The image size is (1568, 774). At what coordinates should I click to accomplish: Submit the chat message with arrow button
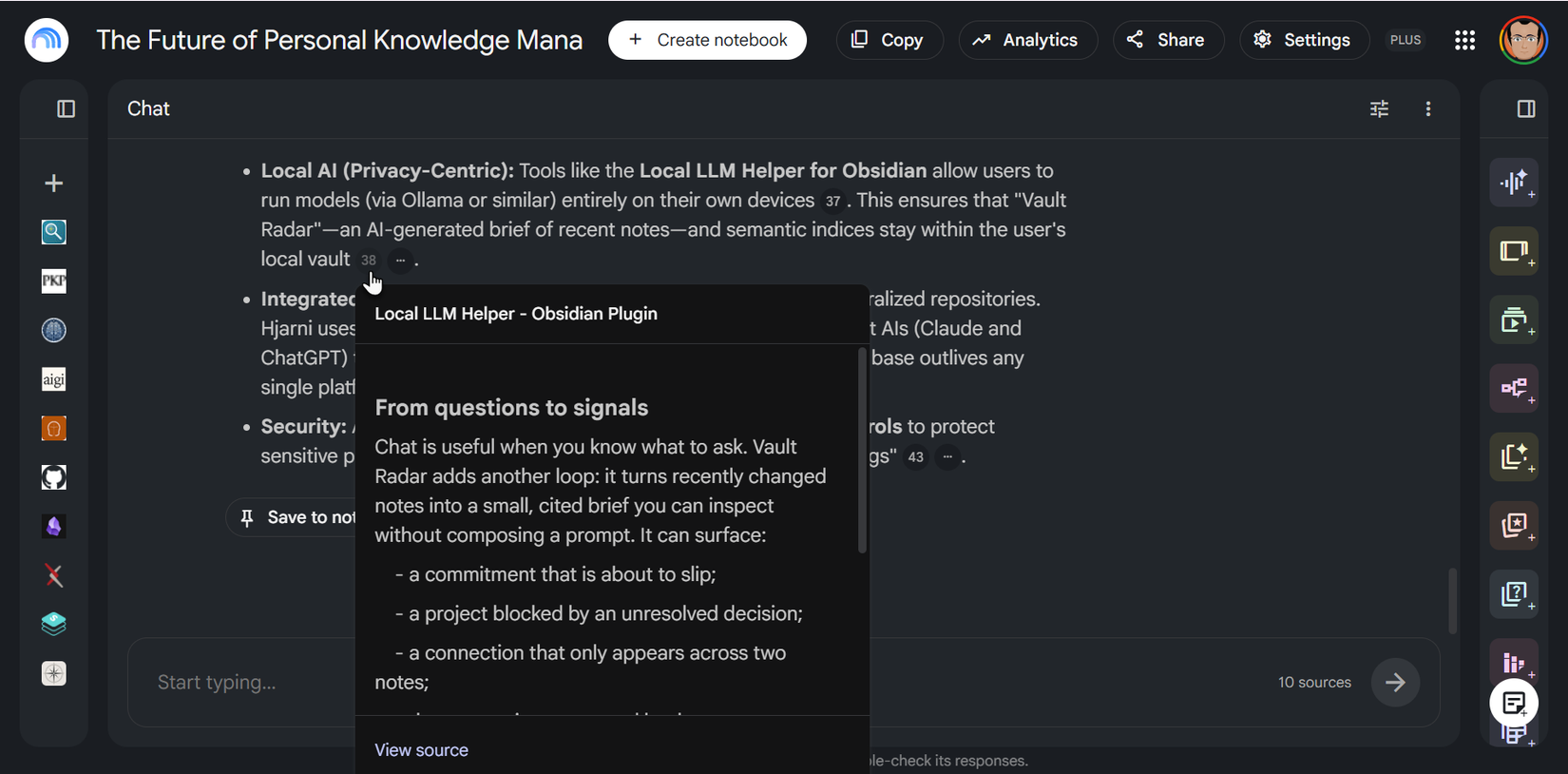pos(1395,683)
